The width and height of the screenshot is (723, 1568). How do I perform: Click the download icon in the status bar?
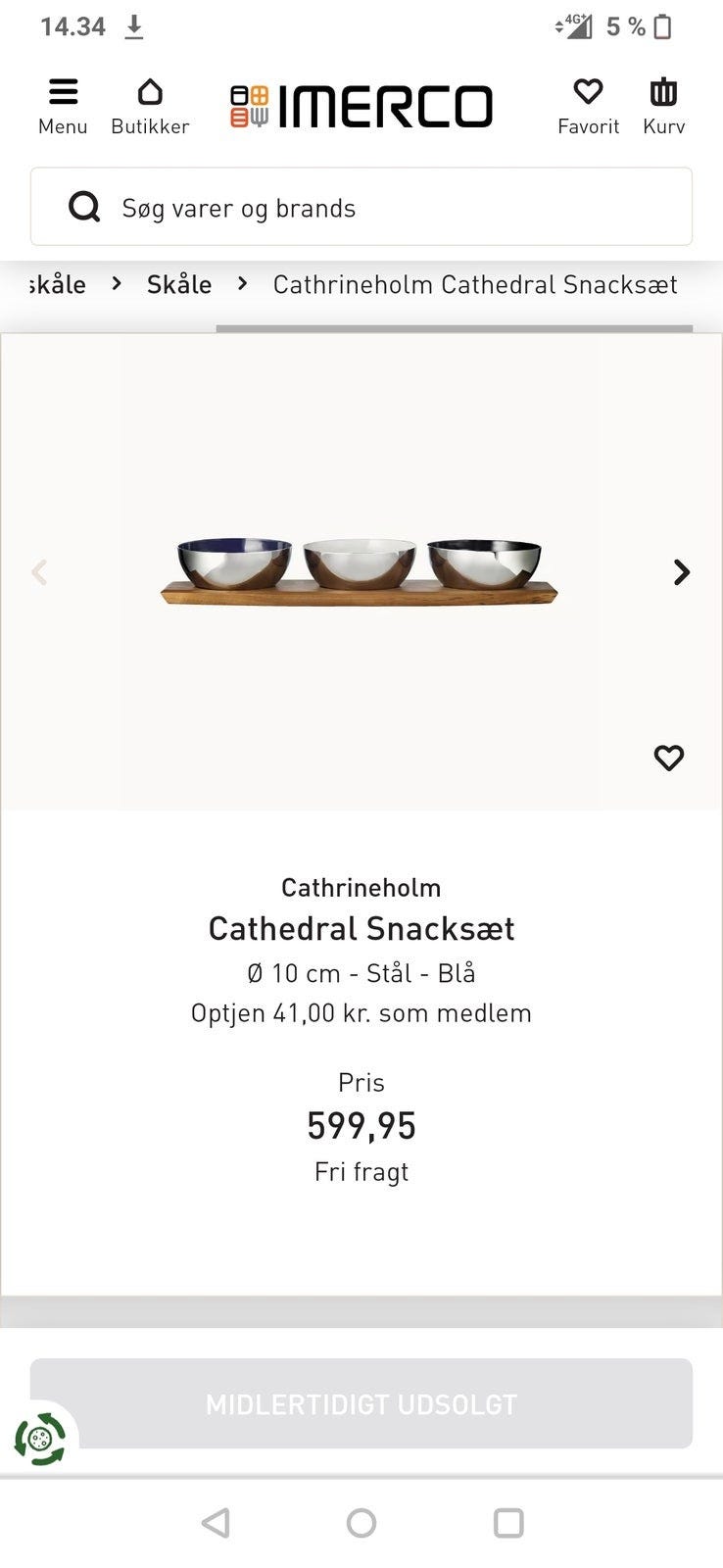[x=132, y=26]
